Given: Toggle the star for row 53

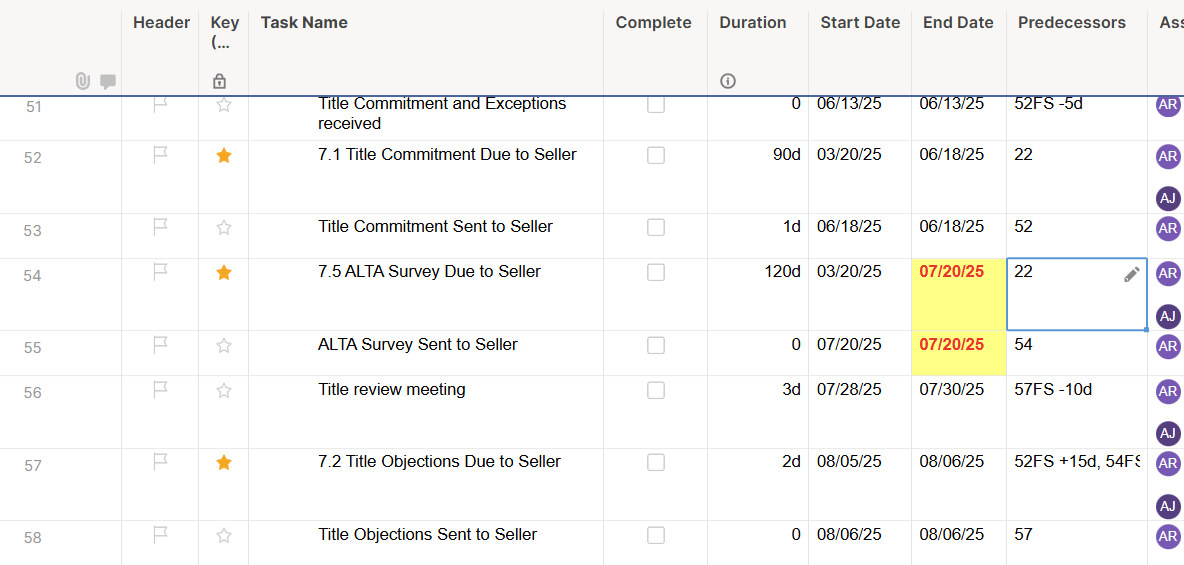Looking at the screenshot, I should coord(224,227).
